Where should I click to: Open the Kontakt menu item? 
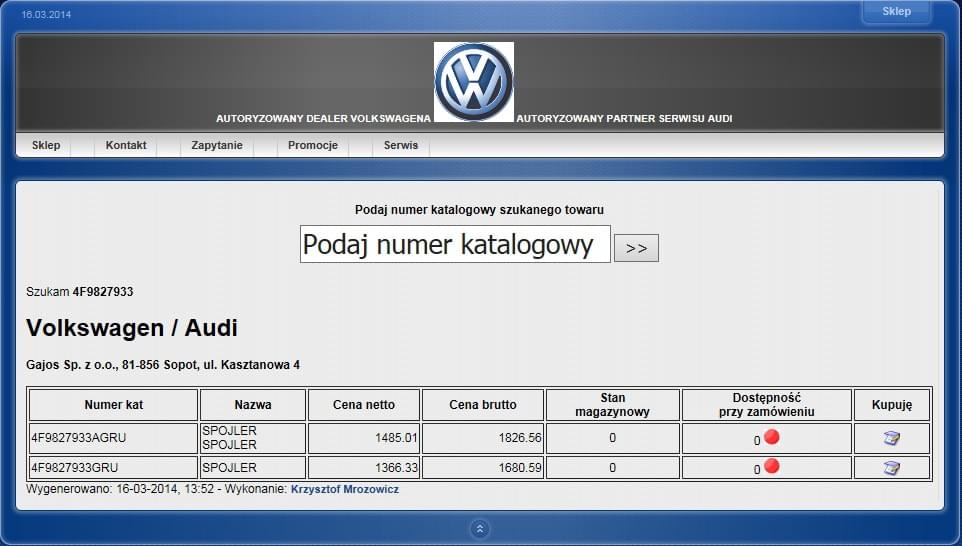coord(126,145)
